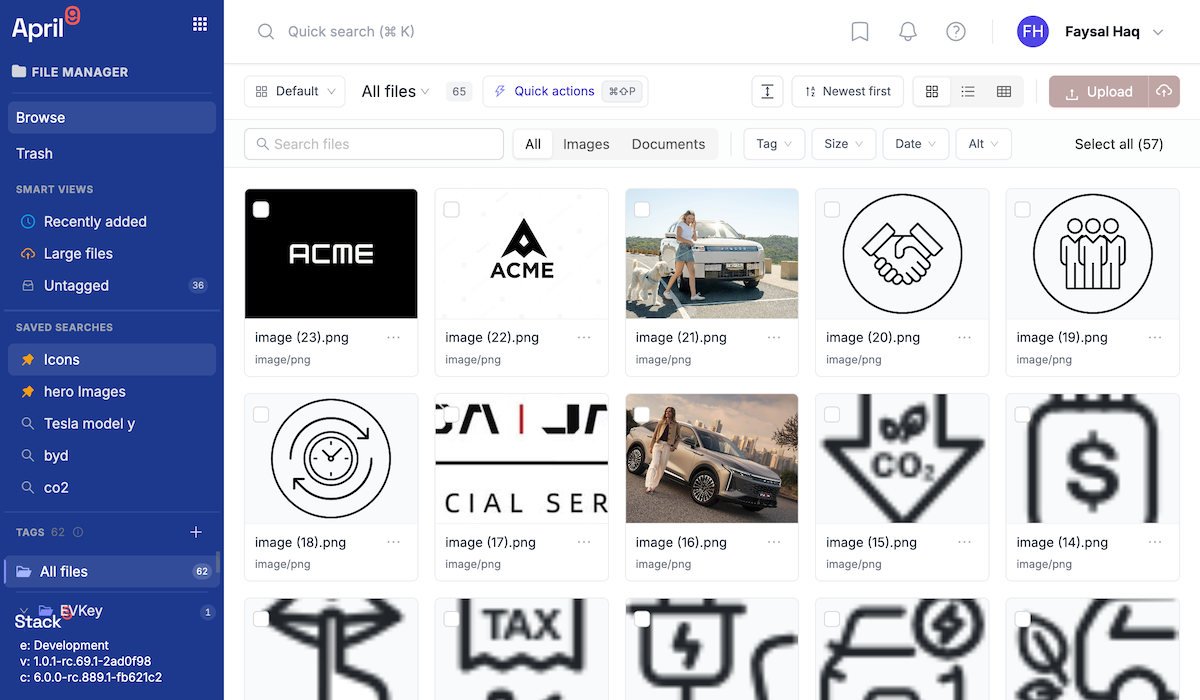The image size is (1200, 700).
Task: Open the Alt filter dropdown
Action: coord(984,144)
